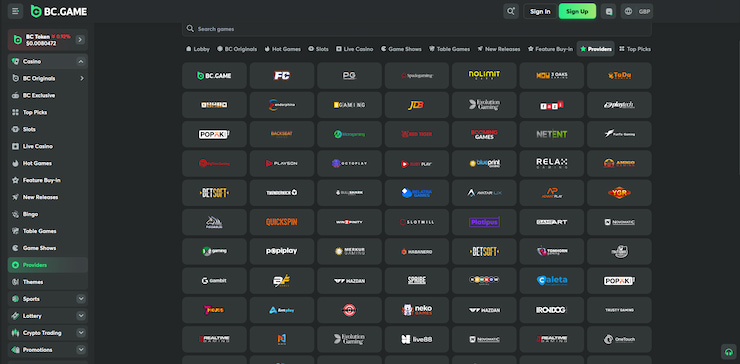Viewport: 740px width, 364px height.
Task: Open the Habanero provider tile
Action: point(417,251)
